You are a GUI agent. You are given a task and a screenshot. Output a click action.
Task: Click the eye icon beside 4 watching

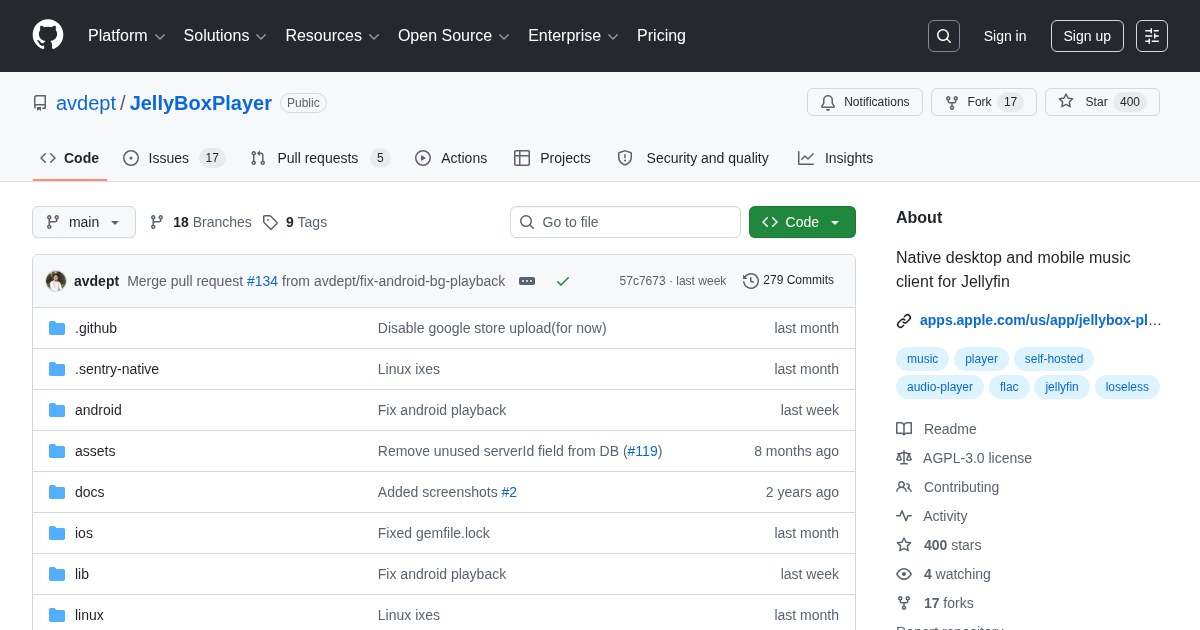tap(904, 574)
